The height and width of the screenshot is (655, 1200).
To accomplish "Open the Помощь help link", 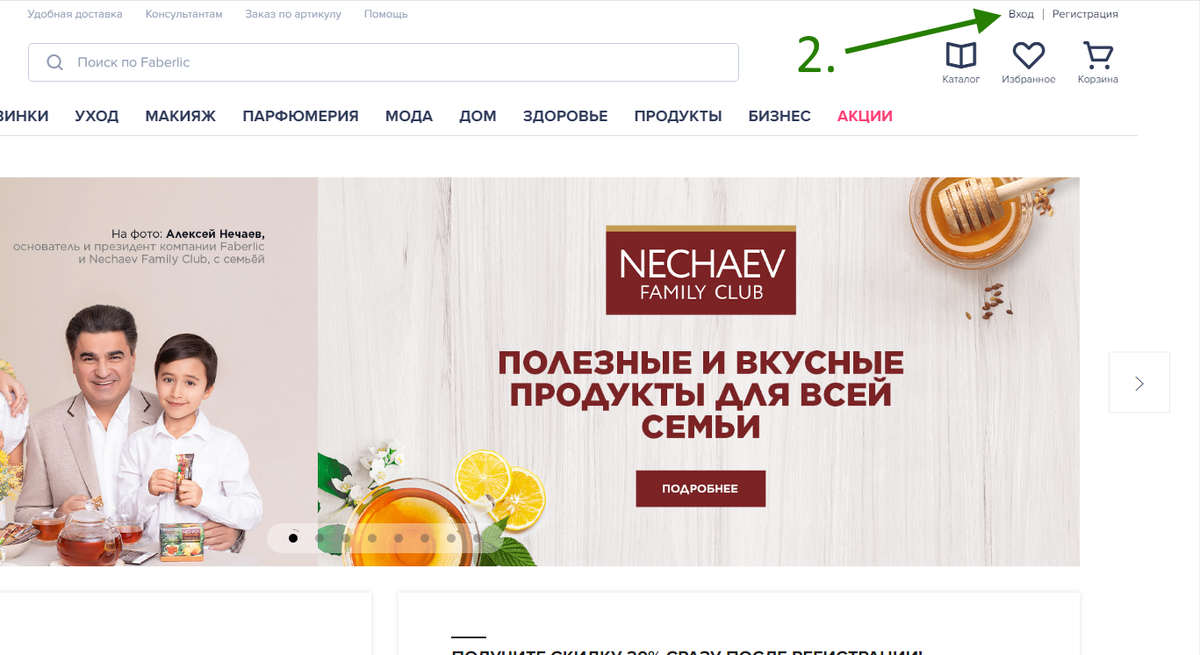I will 386,14.
